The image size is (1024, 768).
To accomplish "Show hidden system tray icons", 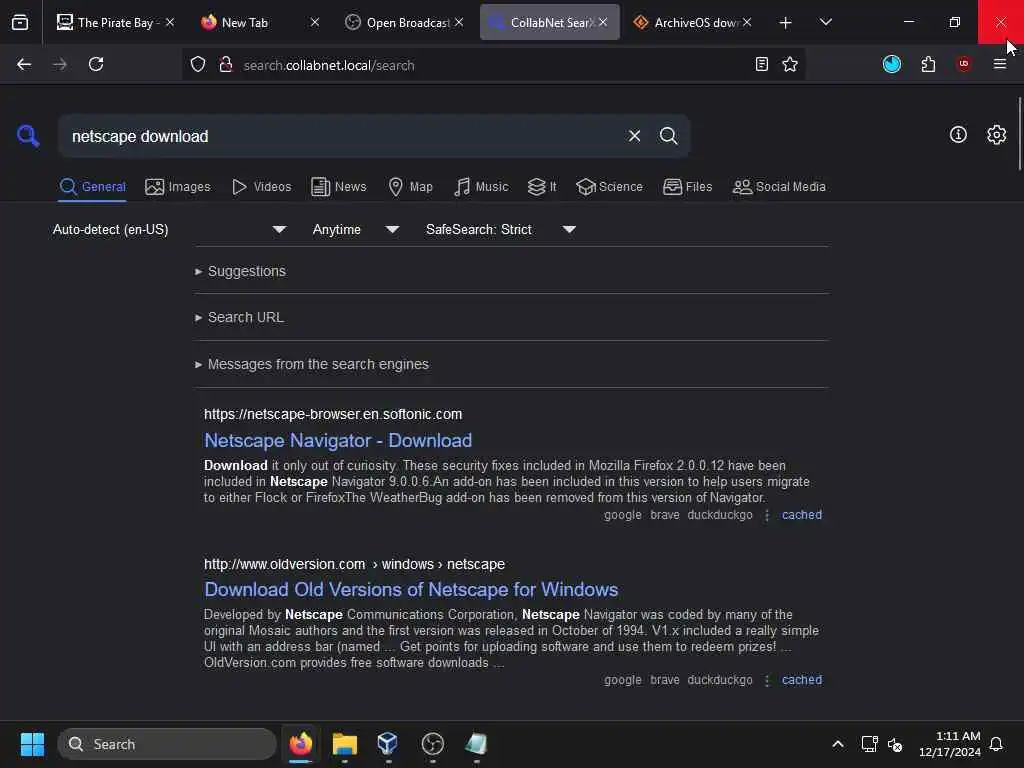I will [x=838, y=744].
